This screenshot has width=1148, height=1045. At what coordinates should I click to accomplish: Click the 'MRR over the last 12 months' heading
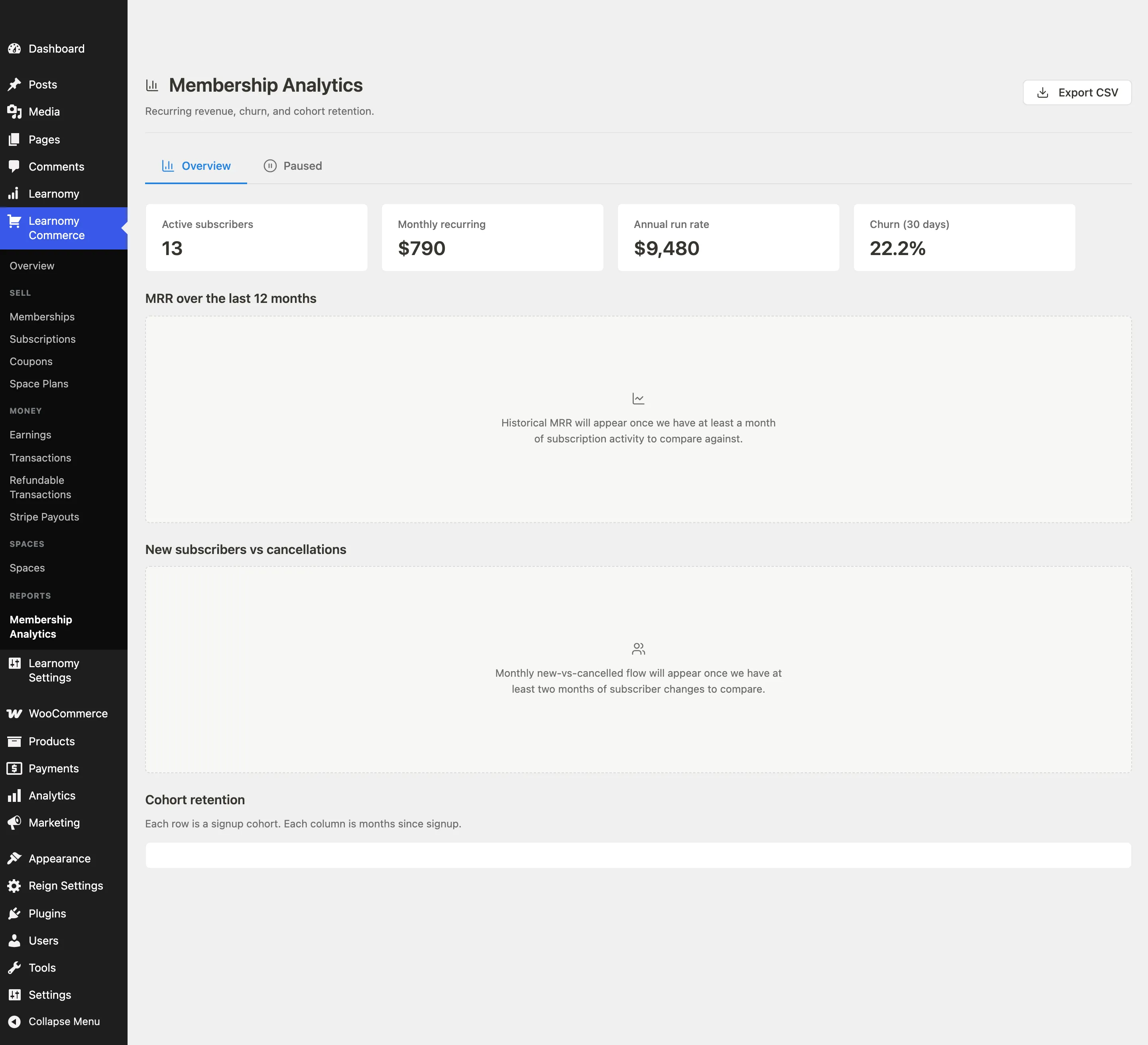coord(231,299)
